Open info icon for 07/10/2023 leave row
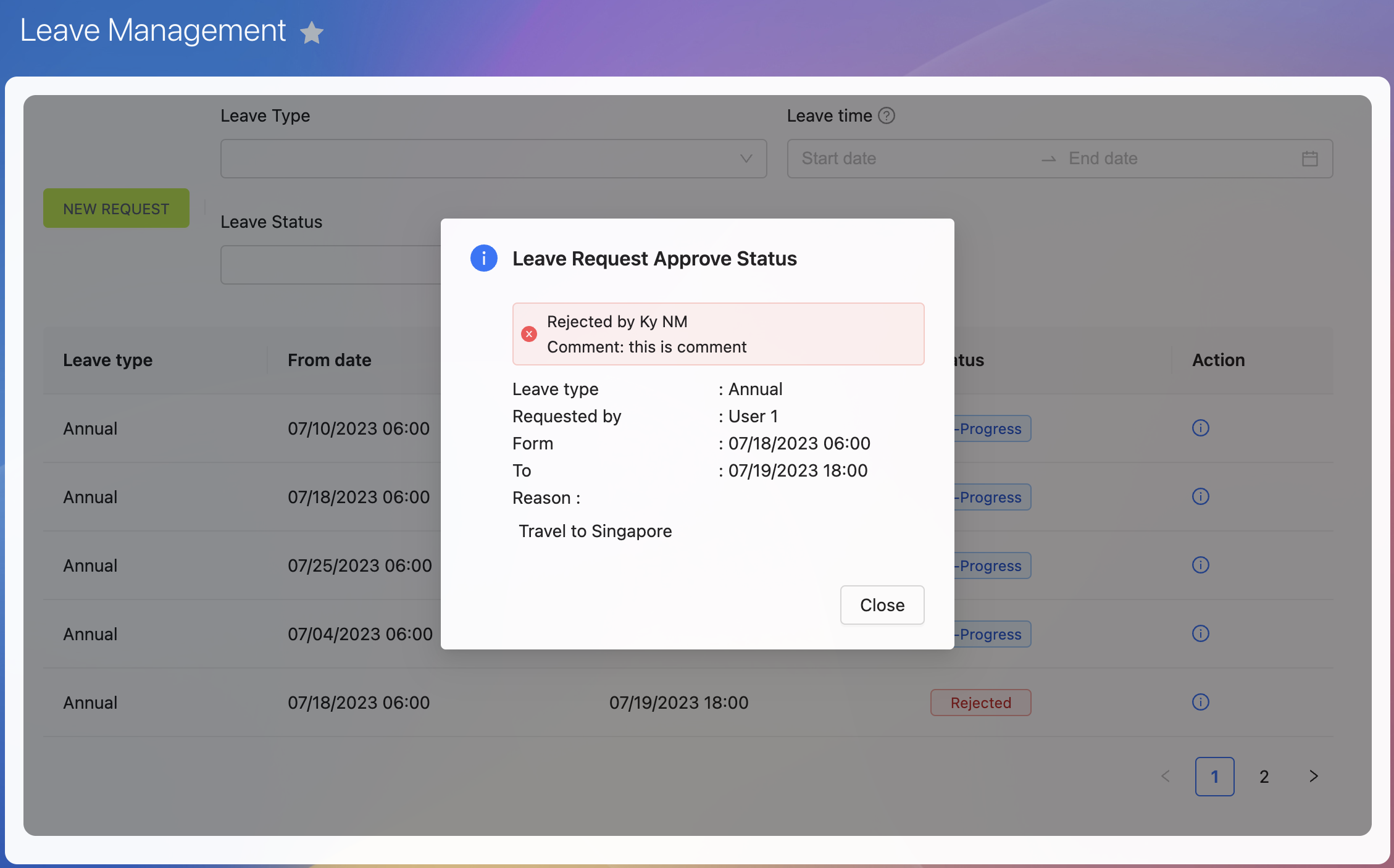The image size is (1394, 868). click(1200, 428)
